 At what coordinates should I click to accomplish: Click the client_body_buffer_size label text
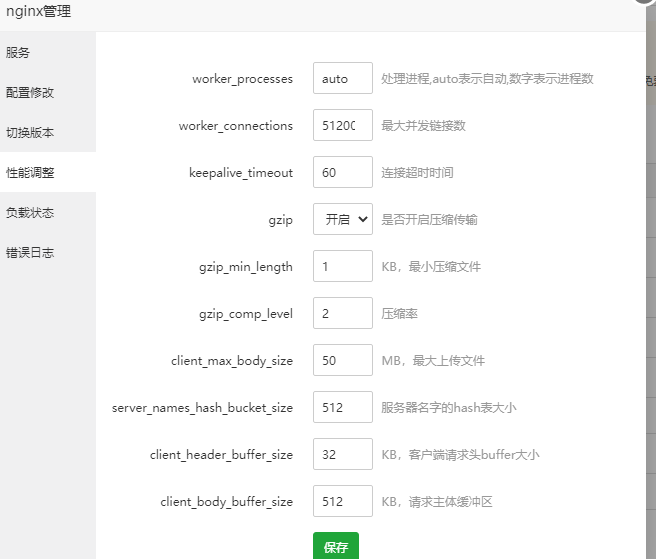click(x=226, y=502)
